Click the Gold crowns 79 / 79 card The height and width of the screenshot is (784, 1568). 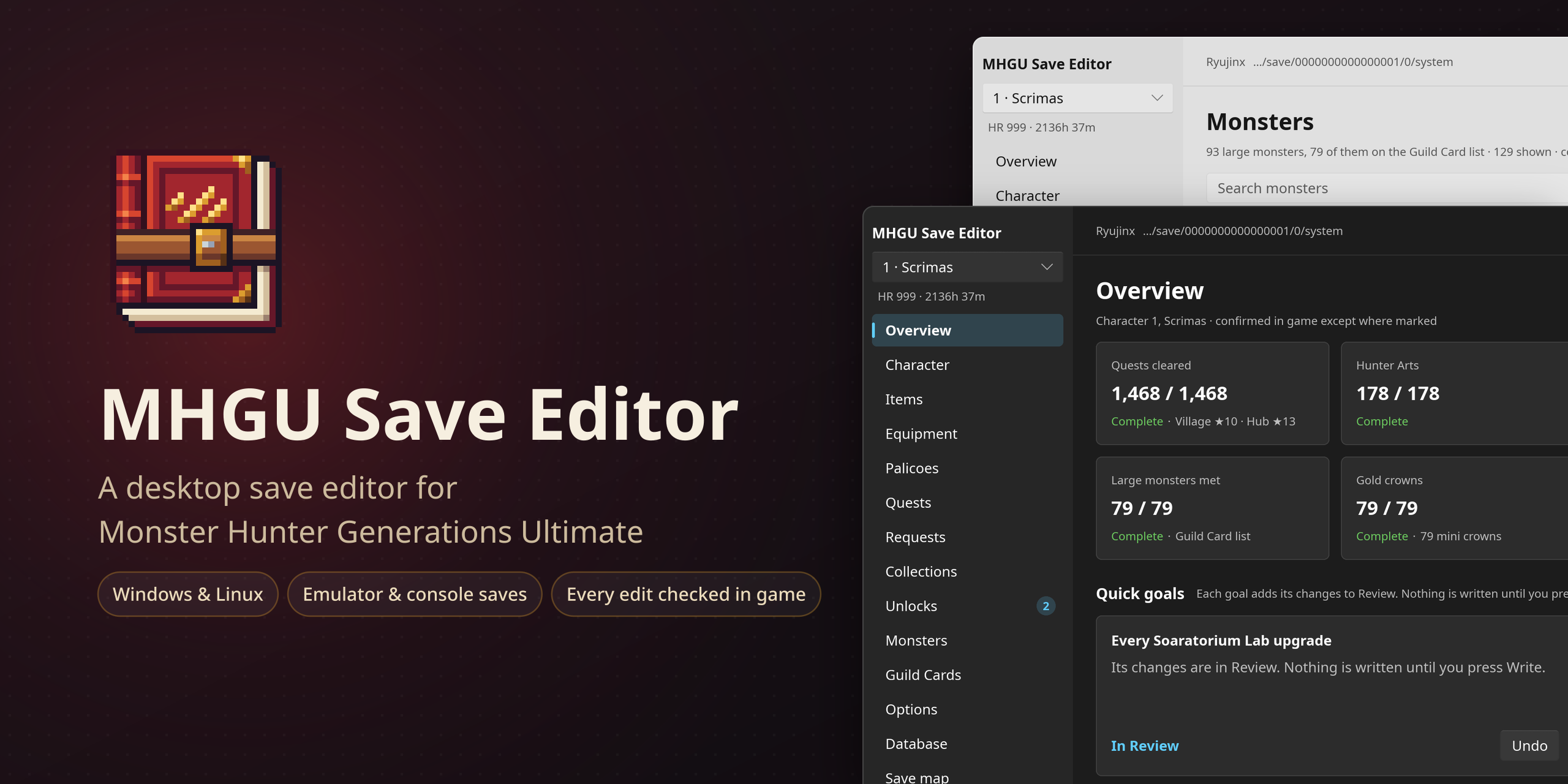point(1455,508)
